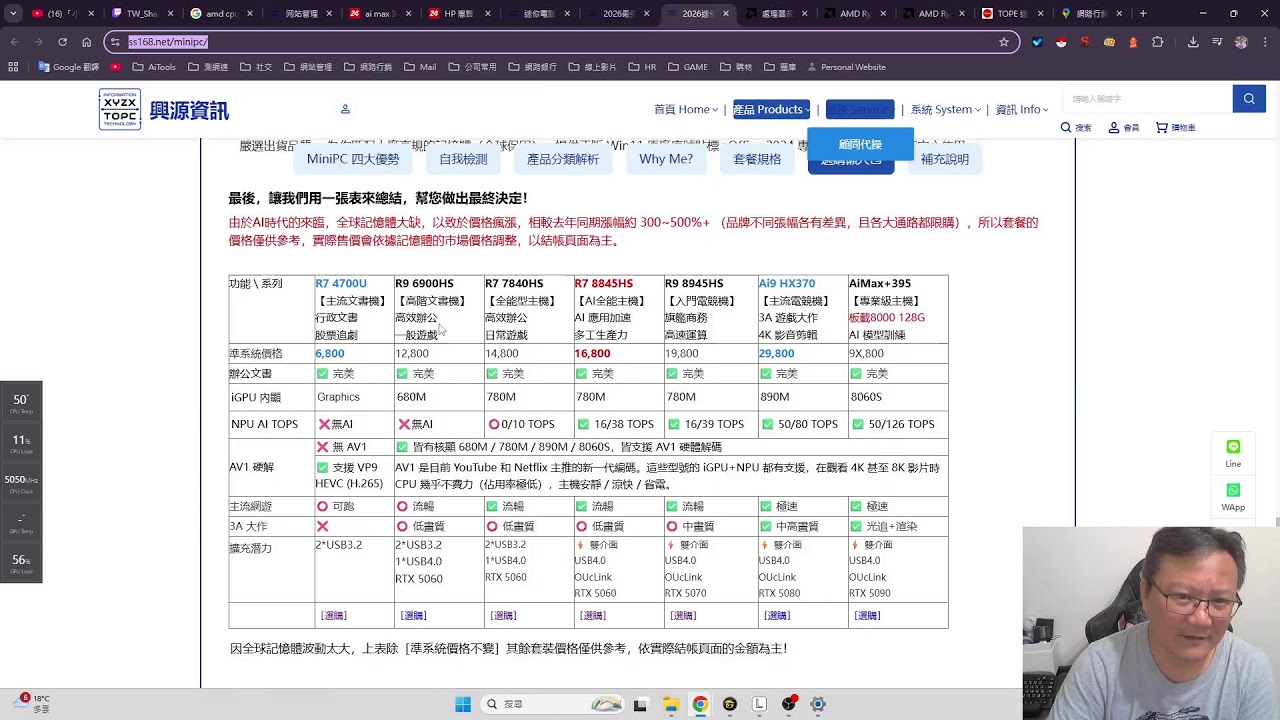Click the WApp WhatsApp icon
This screenshot has height=720, width=1280.
coord(1233,496)
